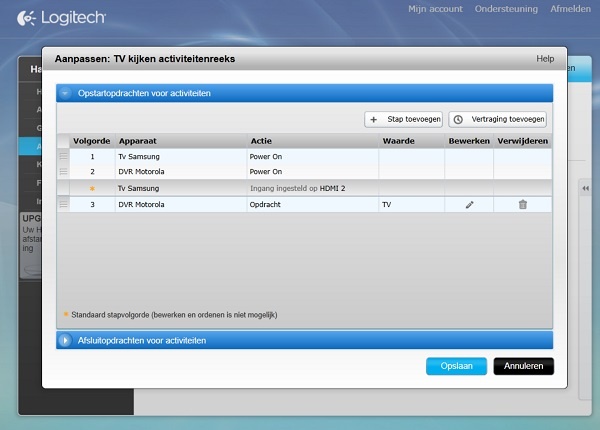Collapse side panel with double-arrow icon
The image size is (600, 430).
tap(585, 188)
